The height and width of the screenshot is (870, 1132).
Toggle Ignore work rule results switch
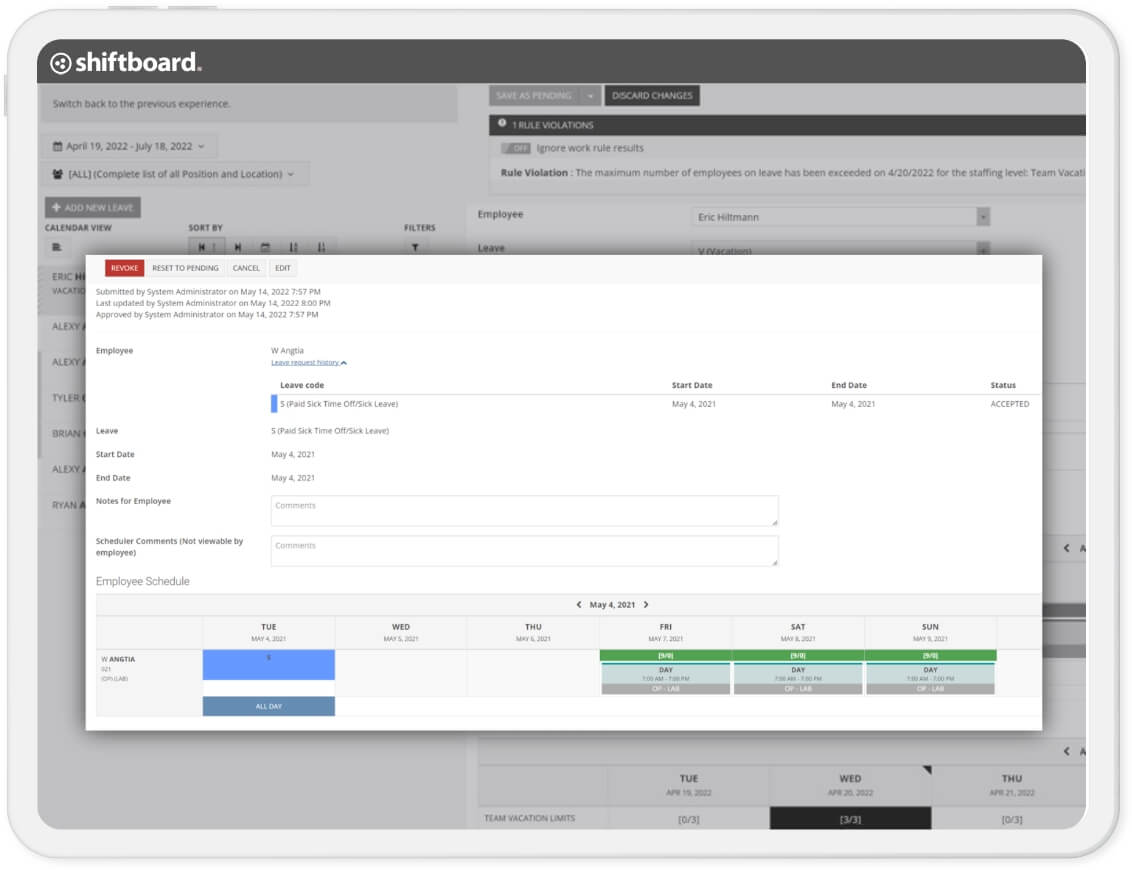[x=516, y=149]
